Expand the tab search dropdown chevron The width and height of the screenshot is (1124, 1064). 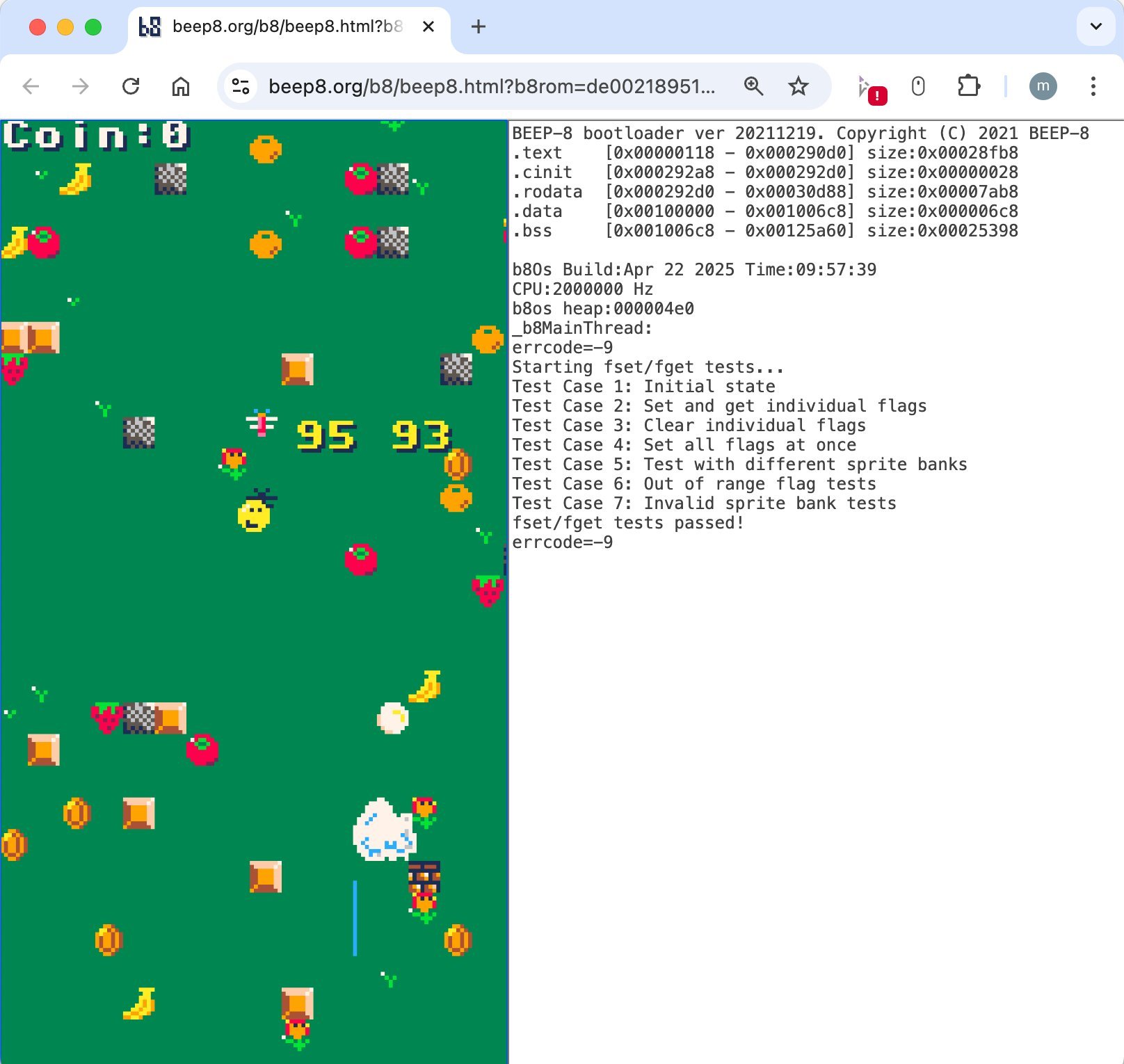click(1095, 26)
